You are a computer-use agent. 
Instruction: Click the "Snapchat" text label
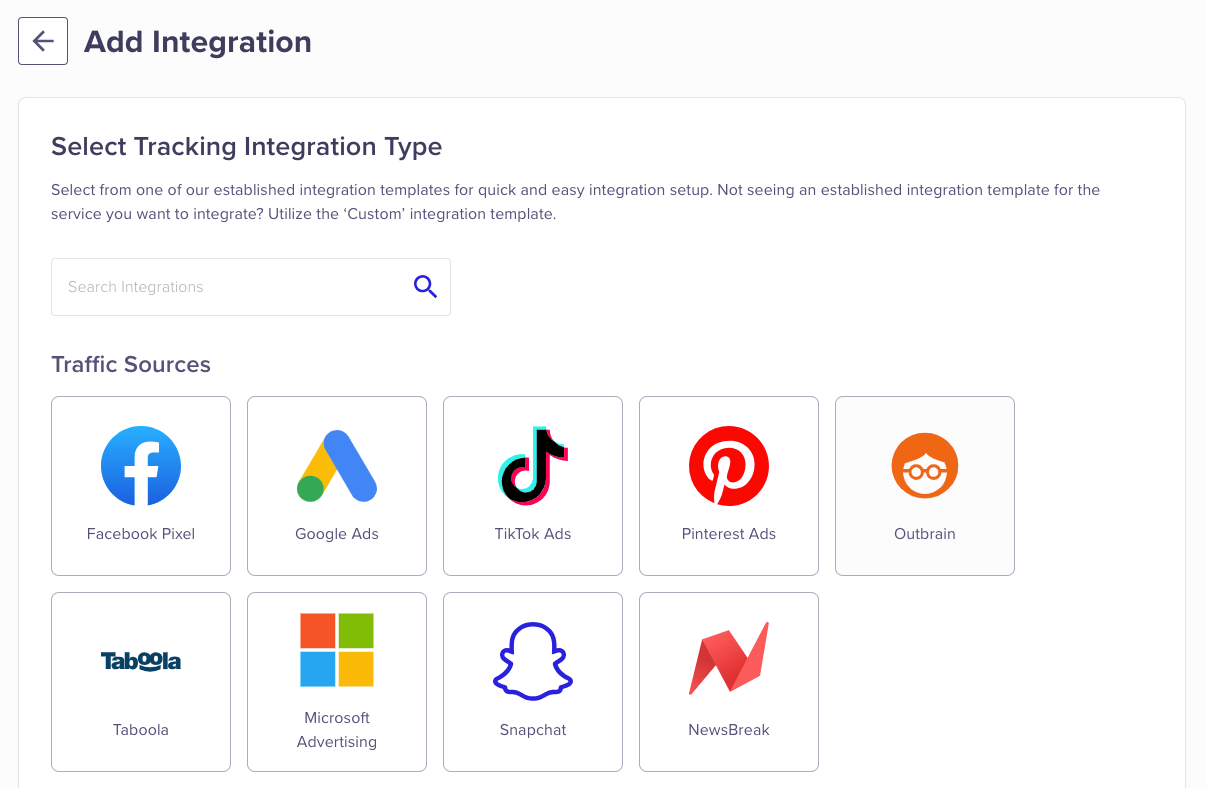[x=533, y=730]
